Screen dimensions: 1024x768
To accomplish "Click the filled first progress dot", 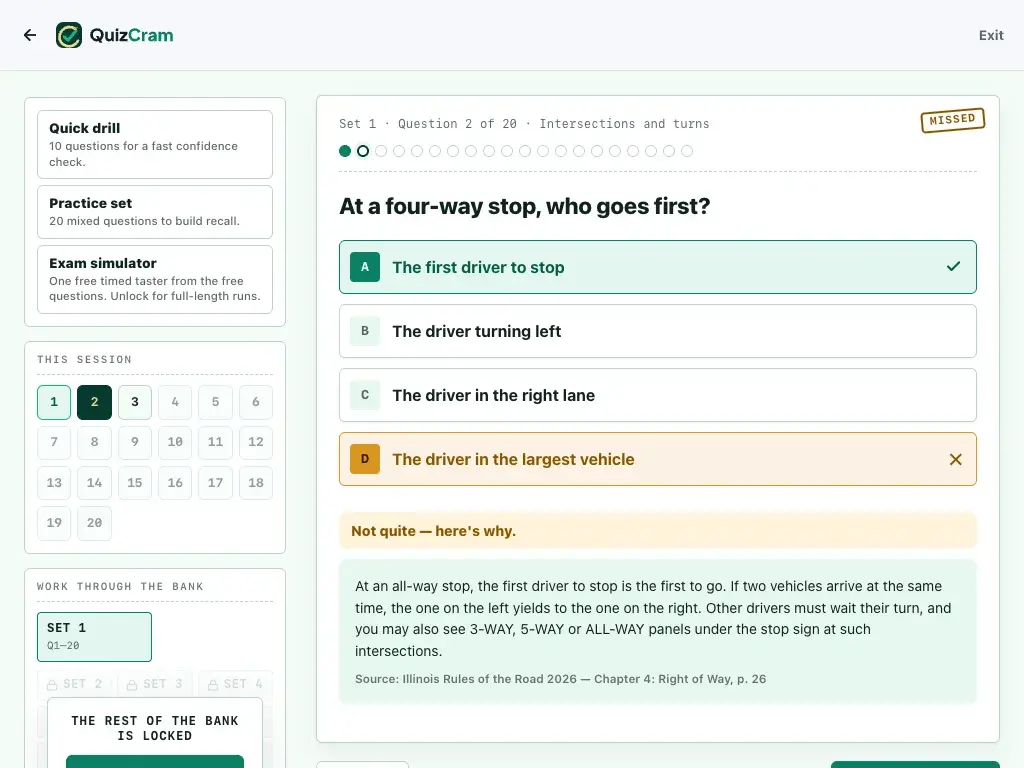I will [x=345, y=152].
